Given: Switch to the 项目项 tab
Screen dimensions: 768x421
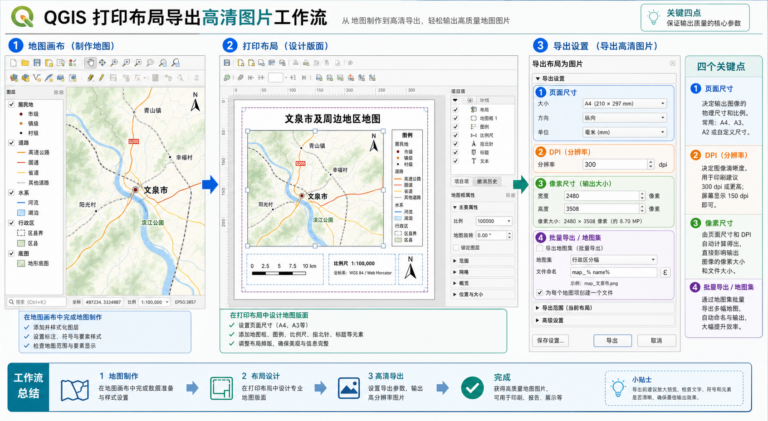Looking at the screenshot, I should coord(461,181).
